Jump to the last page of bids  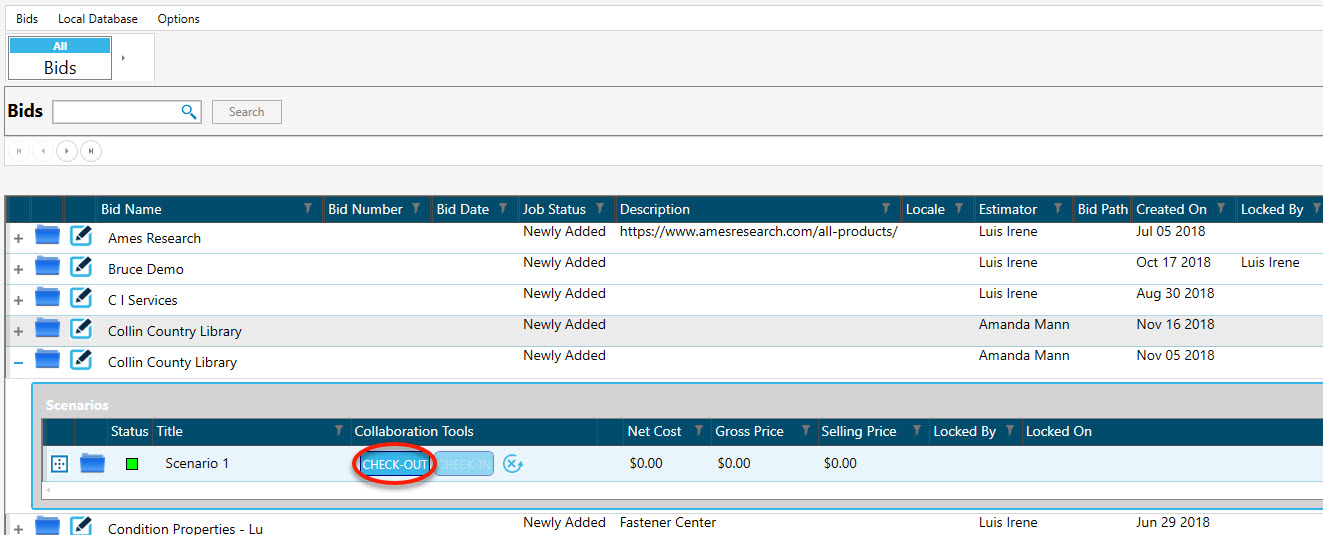pos(90,151)
